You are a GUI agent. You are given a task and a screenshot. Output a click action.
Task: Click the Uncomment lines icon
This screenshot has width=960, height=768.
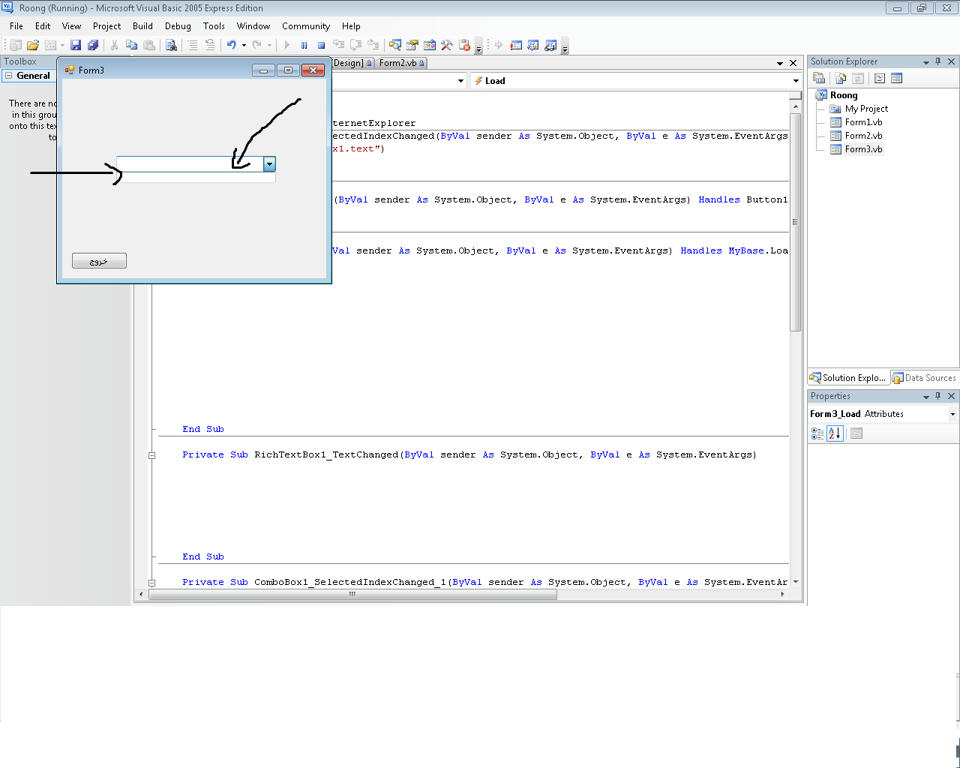pyautogui.click(x=210, y=45)
